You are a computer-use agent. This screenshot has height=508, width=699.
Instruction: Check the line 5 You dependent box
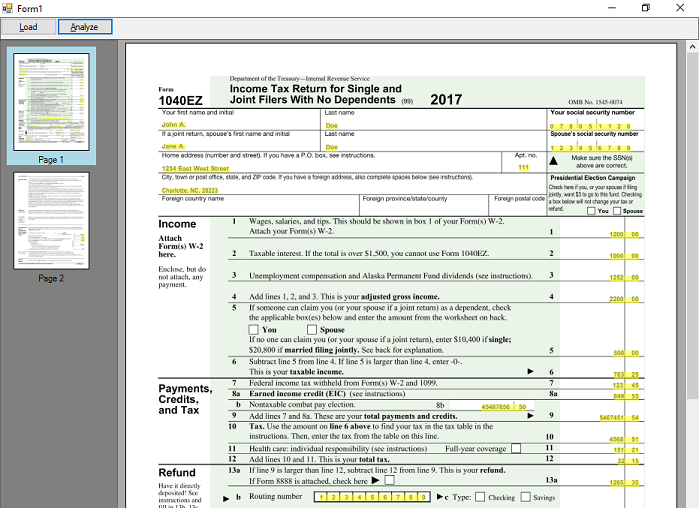(x=253, y=330)
